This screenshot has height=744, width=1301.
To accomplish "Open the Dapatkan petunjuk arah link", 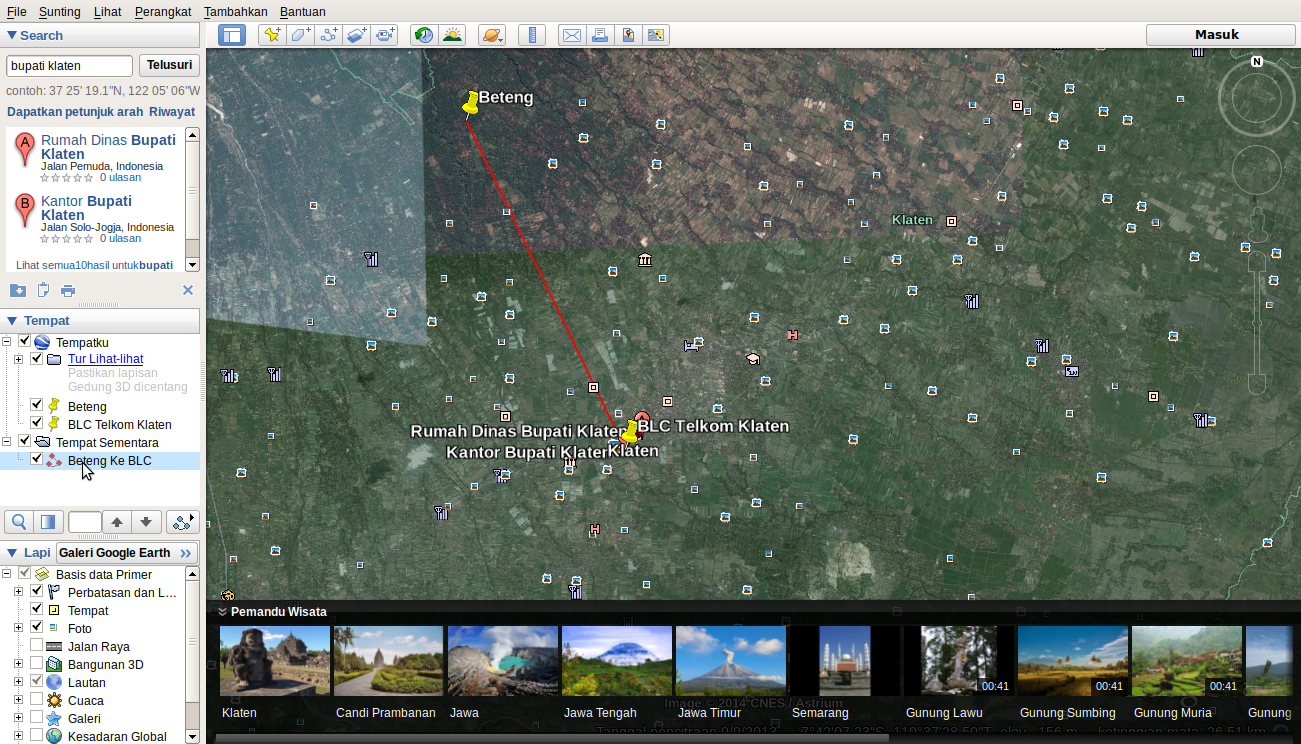I will coord(76,112).
